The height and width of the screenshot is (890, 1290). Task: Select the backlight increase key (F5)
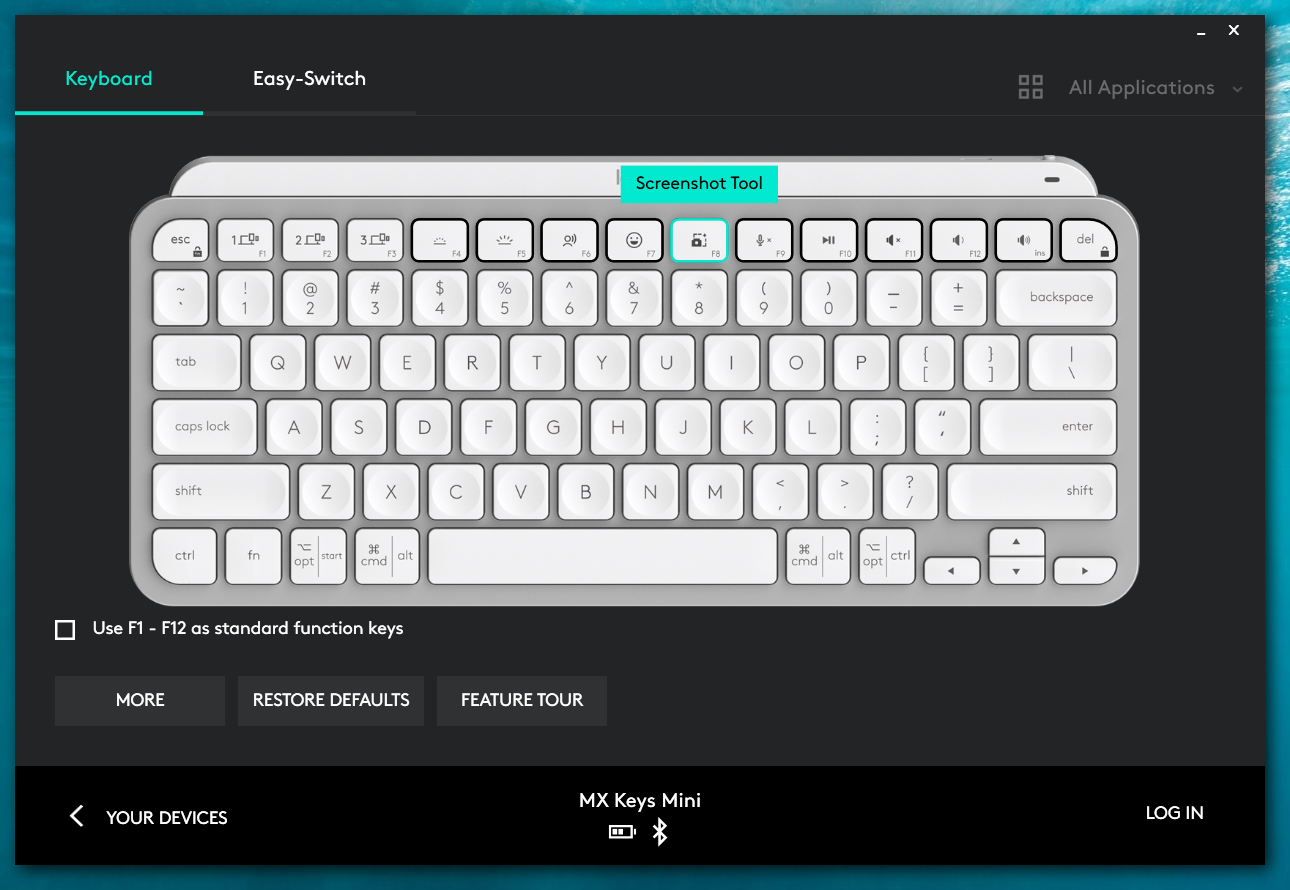[505, 240]
